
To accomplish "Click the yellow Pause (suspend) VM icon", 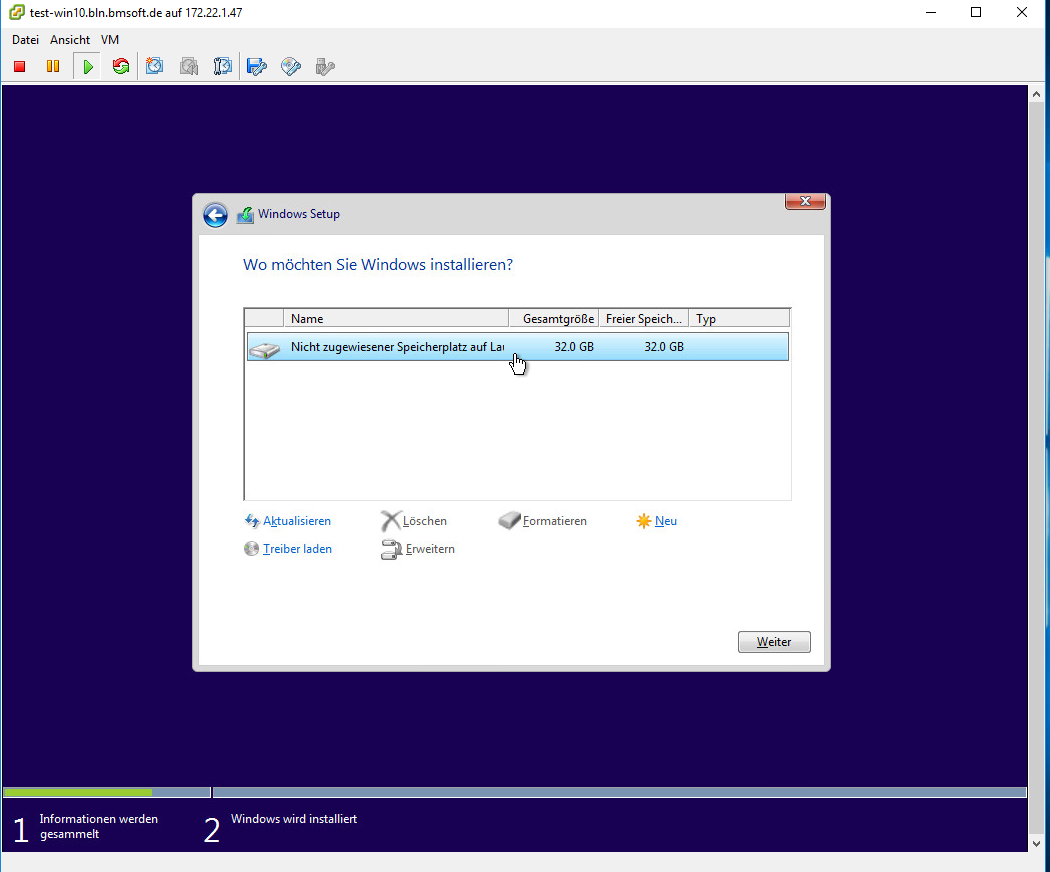I will coord(53,66).
